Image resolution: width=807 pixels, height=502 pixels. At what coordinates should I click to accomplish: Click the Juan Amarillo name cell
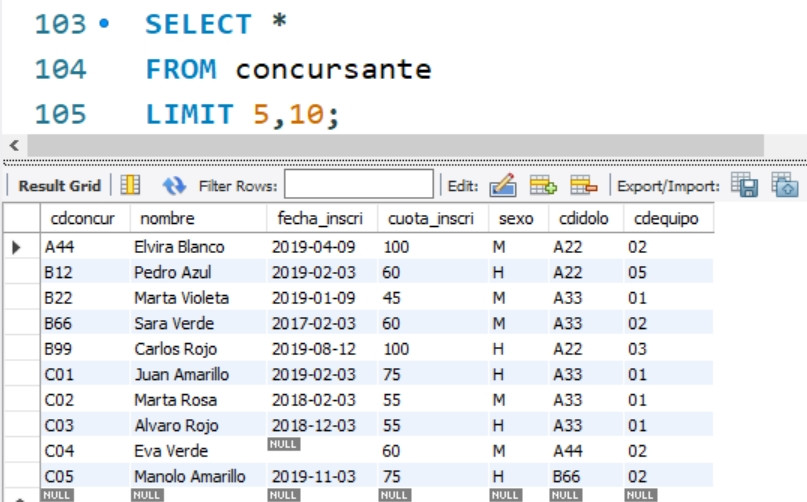[198, 374]
